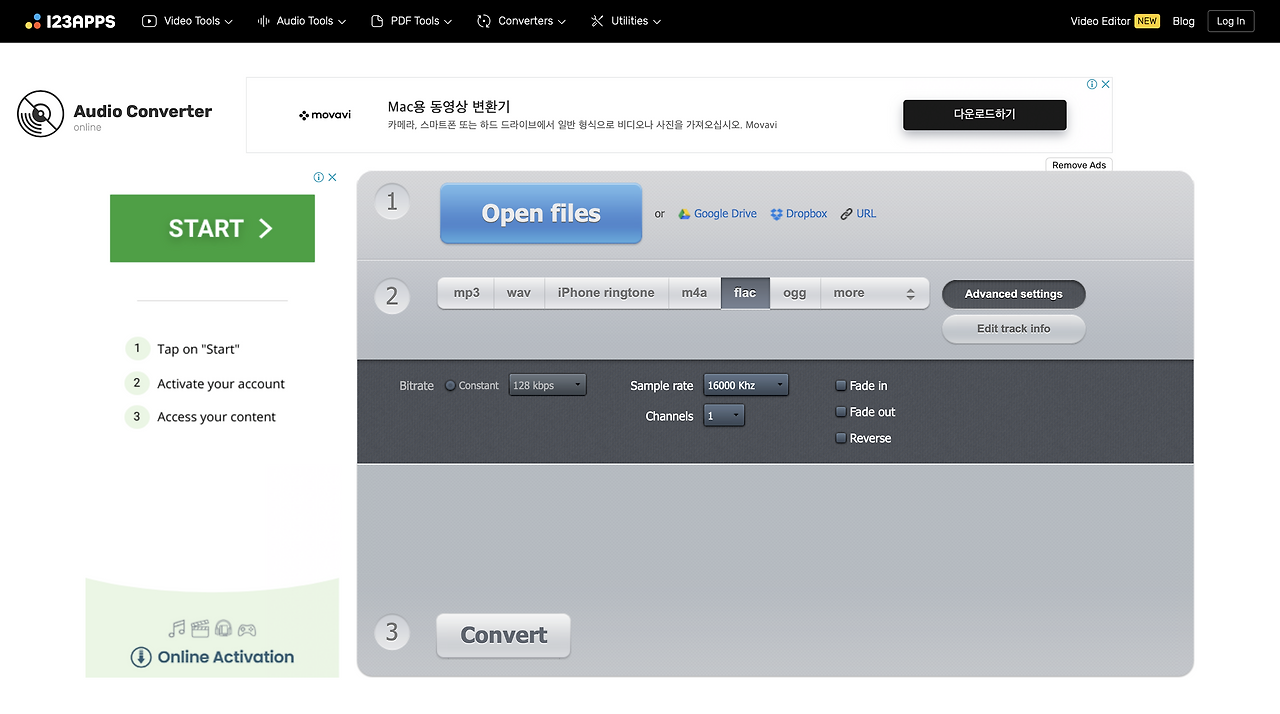1280x714 pixels.
Task: Switch to the mp3 output format
Action: [465, 292]
